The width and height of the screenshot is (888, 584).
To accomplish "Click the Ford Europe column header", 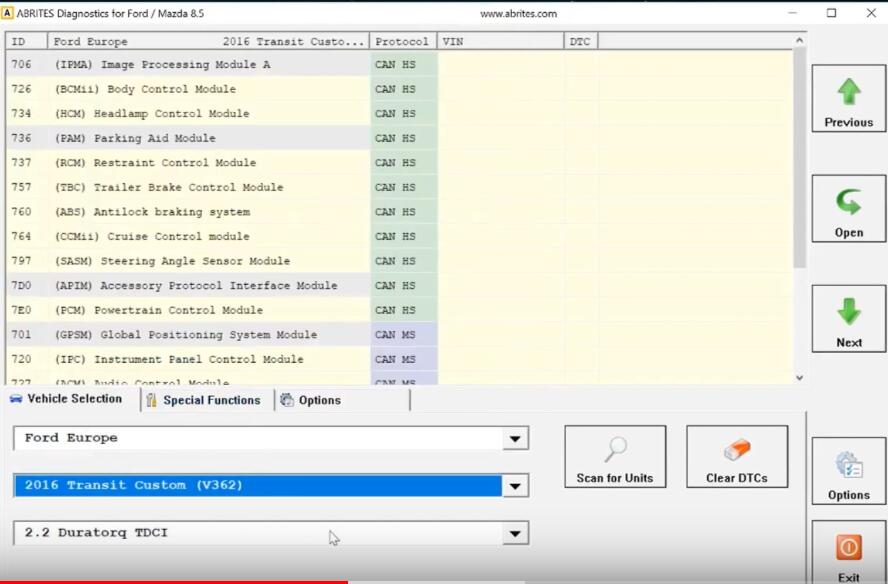I will coord(208,41).
